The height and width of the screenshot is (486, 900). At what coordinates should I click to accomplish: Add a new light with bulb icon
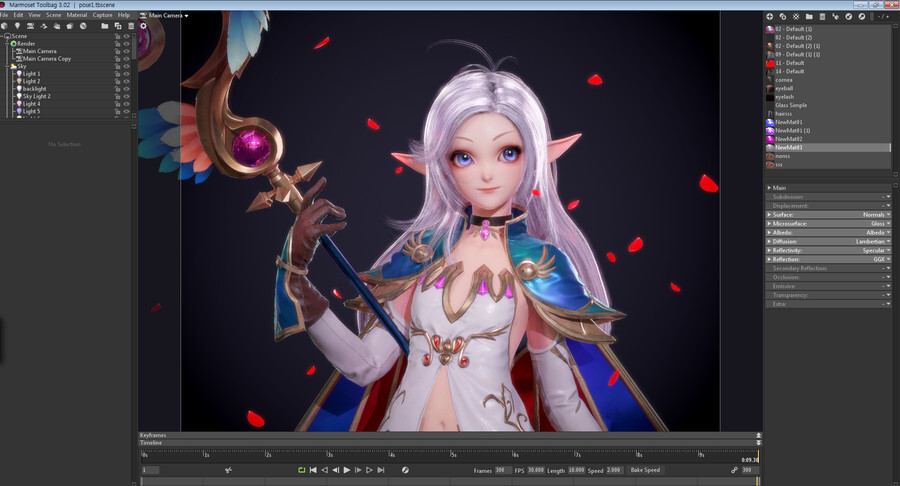click(x=17, y=26)
